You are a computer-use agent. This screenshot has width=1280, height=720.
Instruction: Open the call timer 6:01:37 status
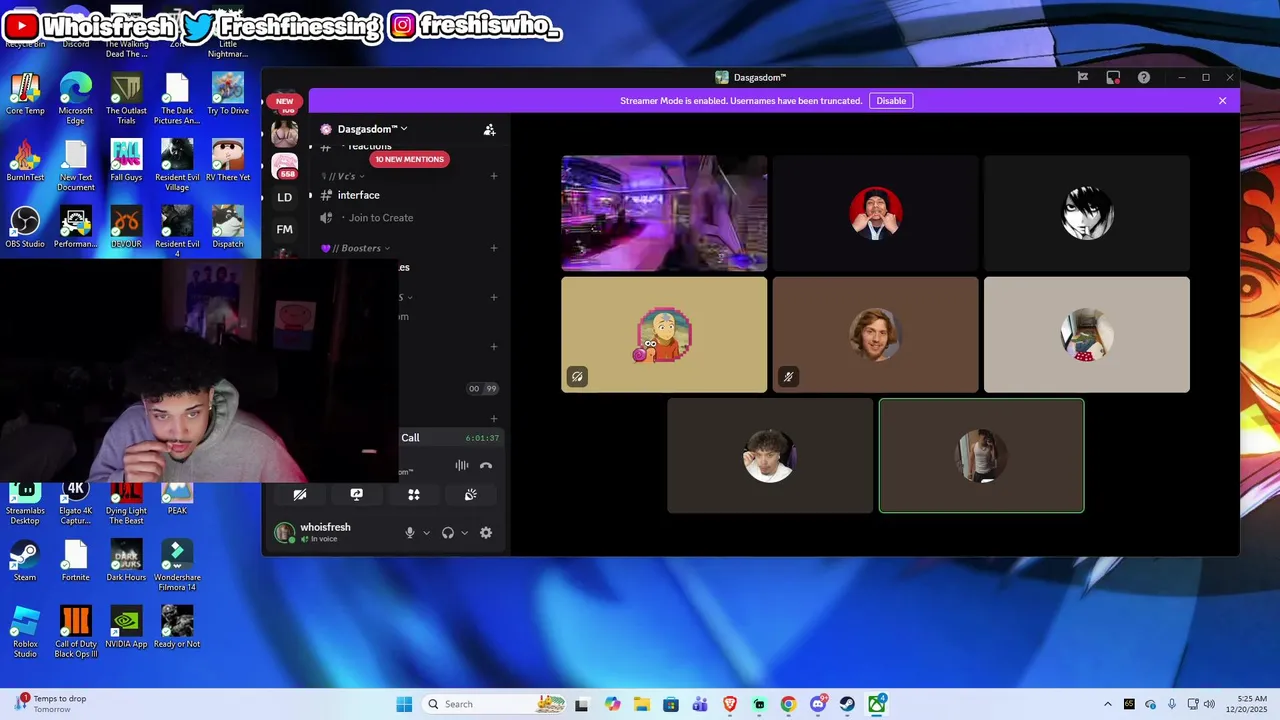click(482, 438)
